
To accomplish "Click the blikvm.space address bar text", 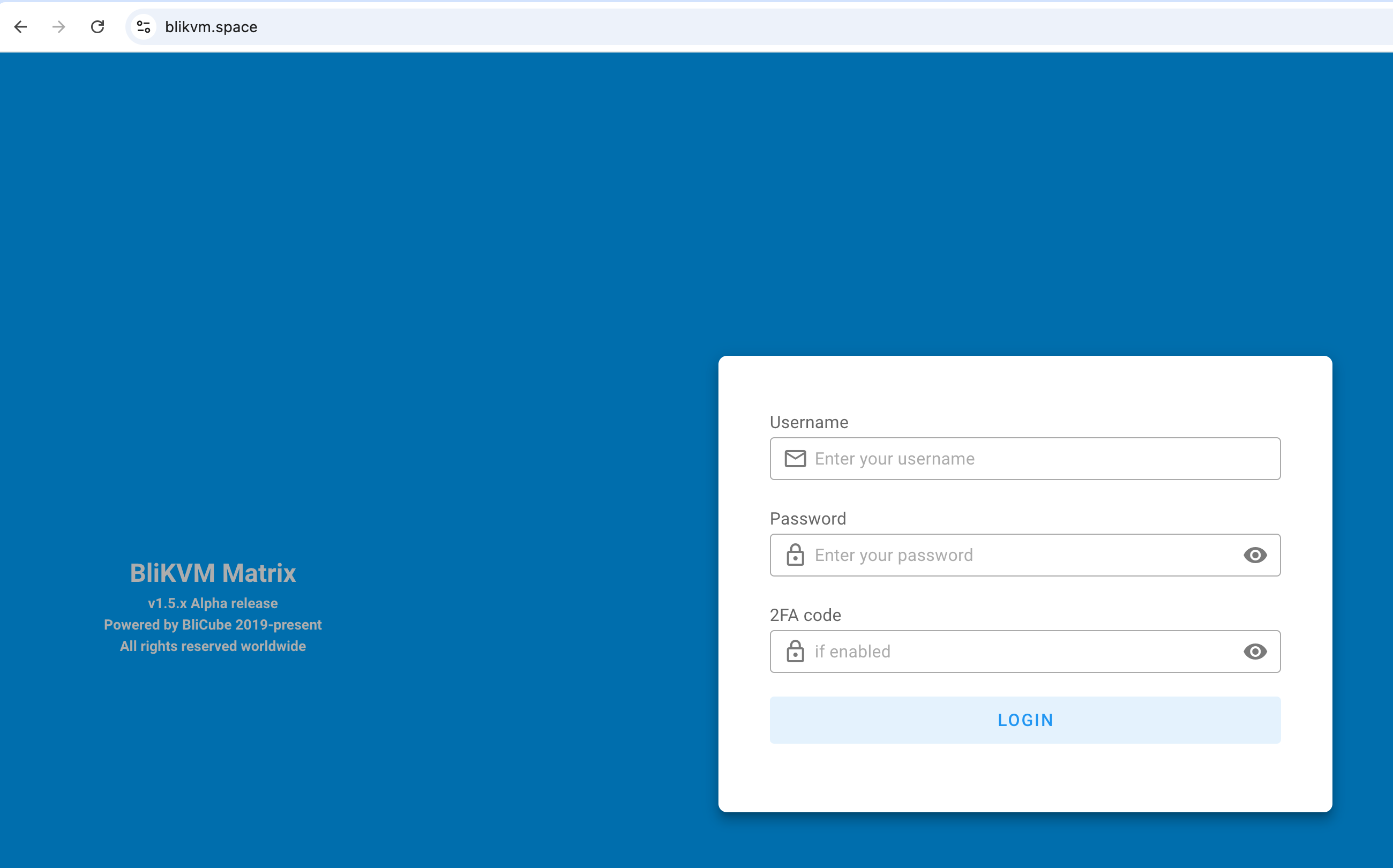I will coord(211,27).
